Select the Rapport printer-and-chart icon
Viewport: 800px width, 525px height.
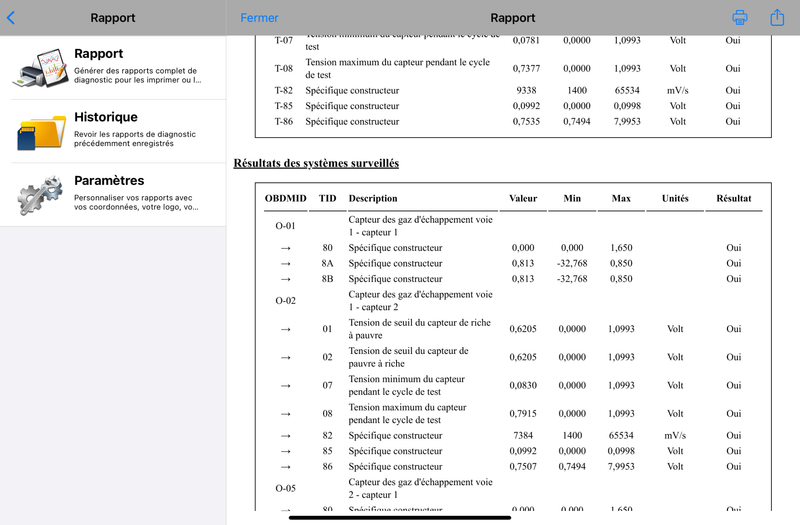point(41,68)
